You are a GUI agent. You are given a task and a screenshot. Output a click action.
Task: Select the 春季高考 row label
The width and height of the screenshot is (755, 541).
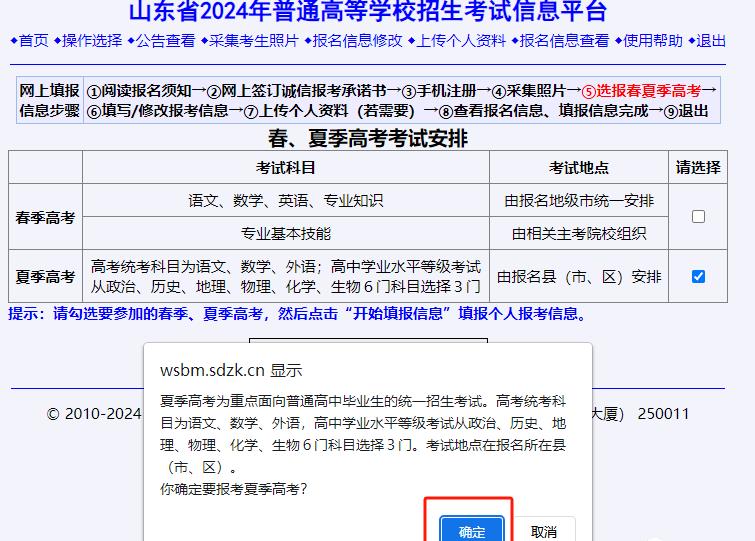tap(45, 218)
